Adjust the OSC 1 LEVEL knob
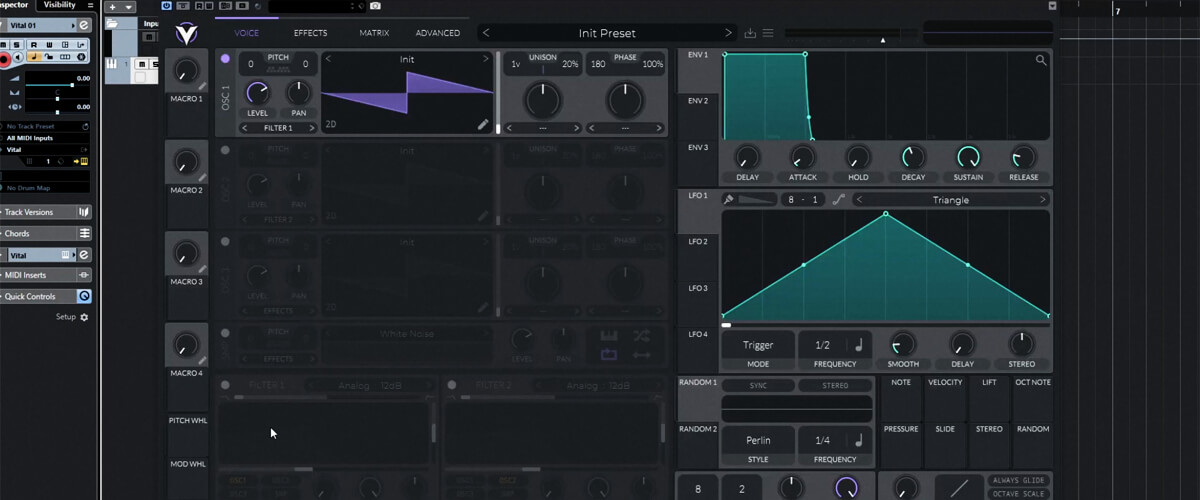 258,94
